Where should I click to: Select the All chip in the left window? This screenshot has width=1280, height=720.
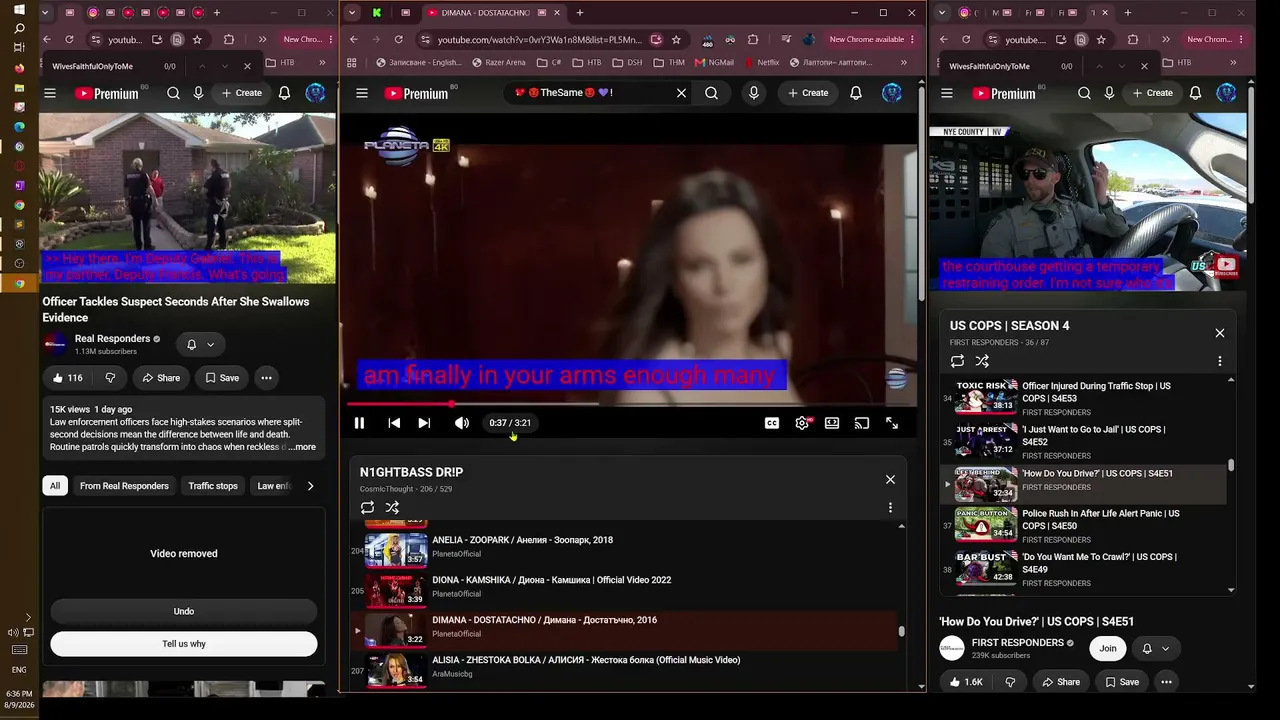coord(55,486)
